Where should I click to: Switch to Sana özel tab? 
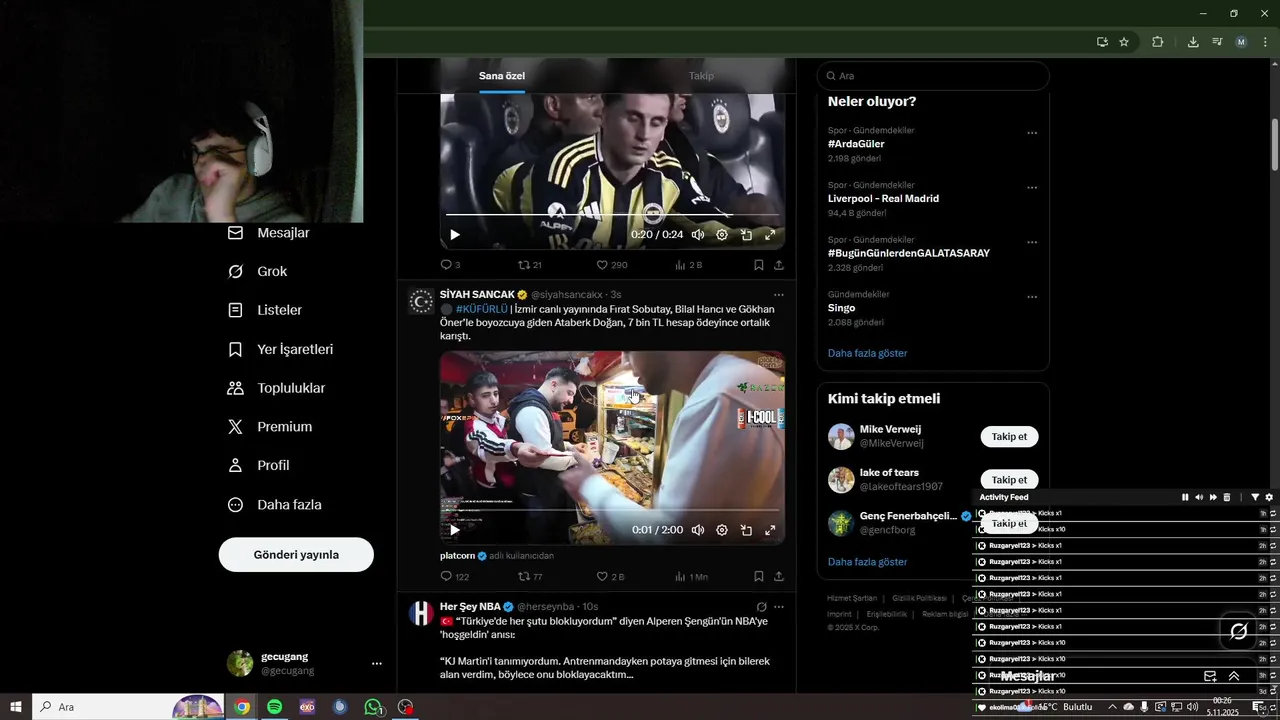pyautogui.click(x=502, y=76)
